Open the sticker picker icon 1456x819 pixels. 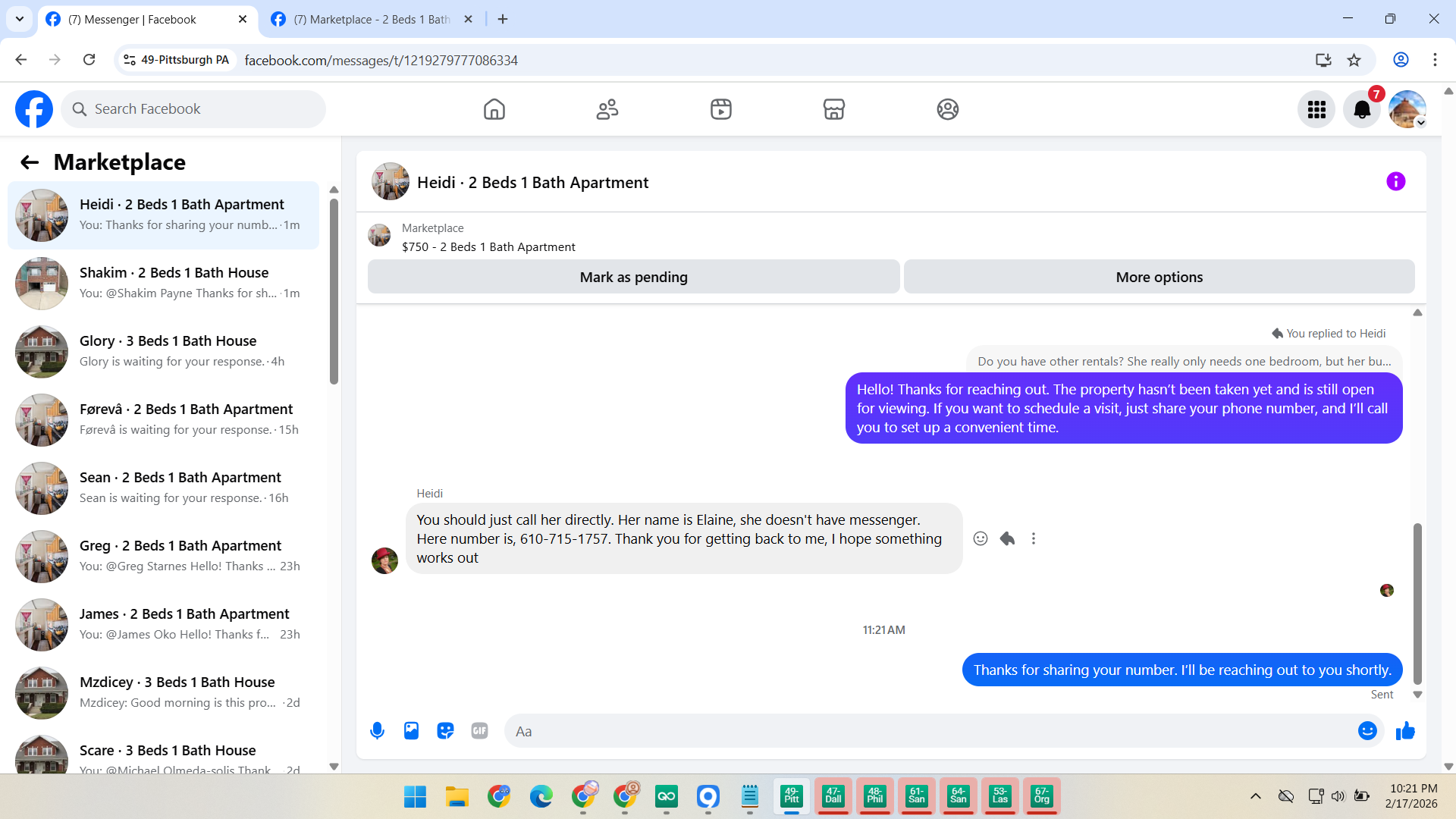(x=445, y=731)
